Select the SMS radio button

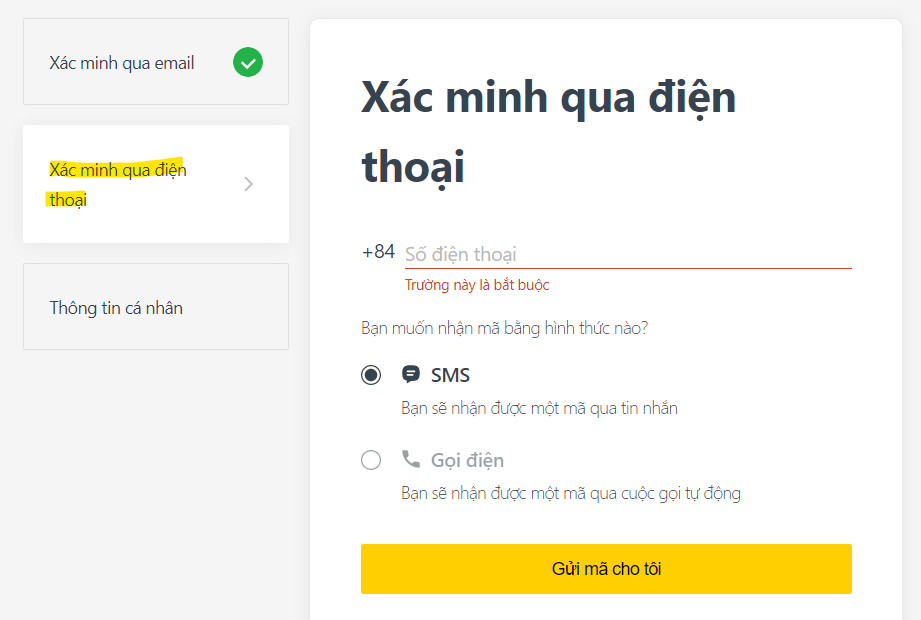click(x=371, y=375)
